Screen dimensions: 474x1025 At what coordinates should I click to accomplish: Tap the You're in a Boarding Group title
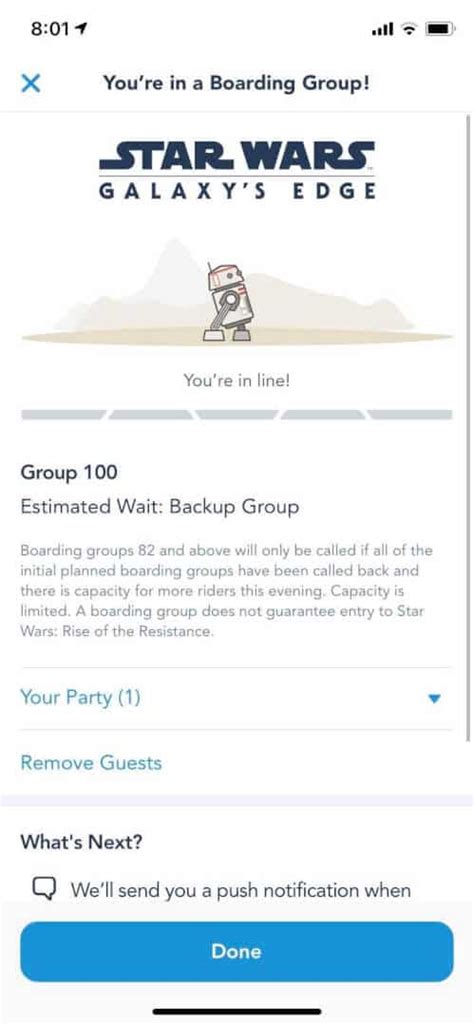pos(236,84)
